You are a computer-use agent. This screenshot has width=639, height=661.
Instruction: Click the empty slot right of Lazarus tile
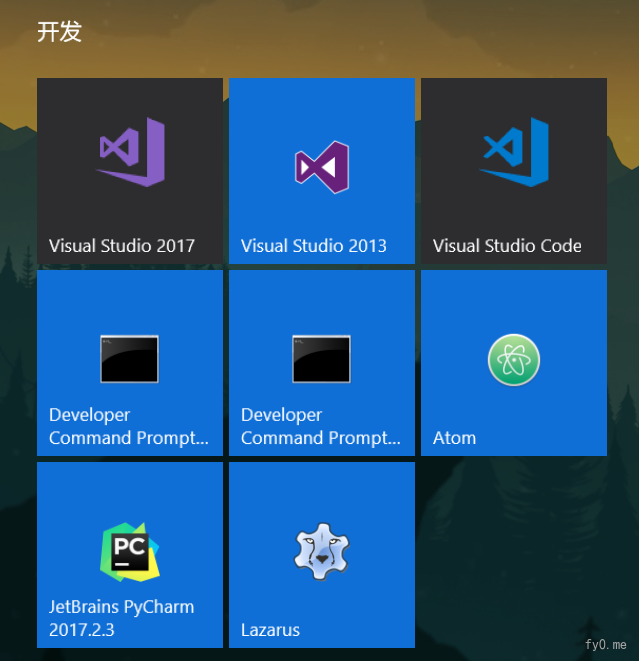point(514,554)
